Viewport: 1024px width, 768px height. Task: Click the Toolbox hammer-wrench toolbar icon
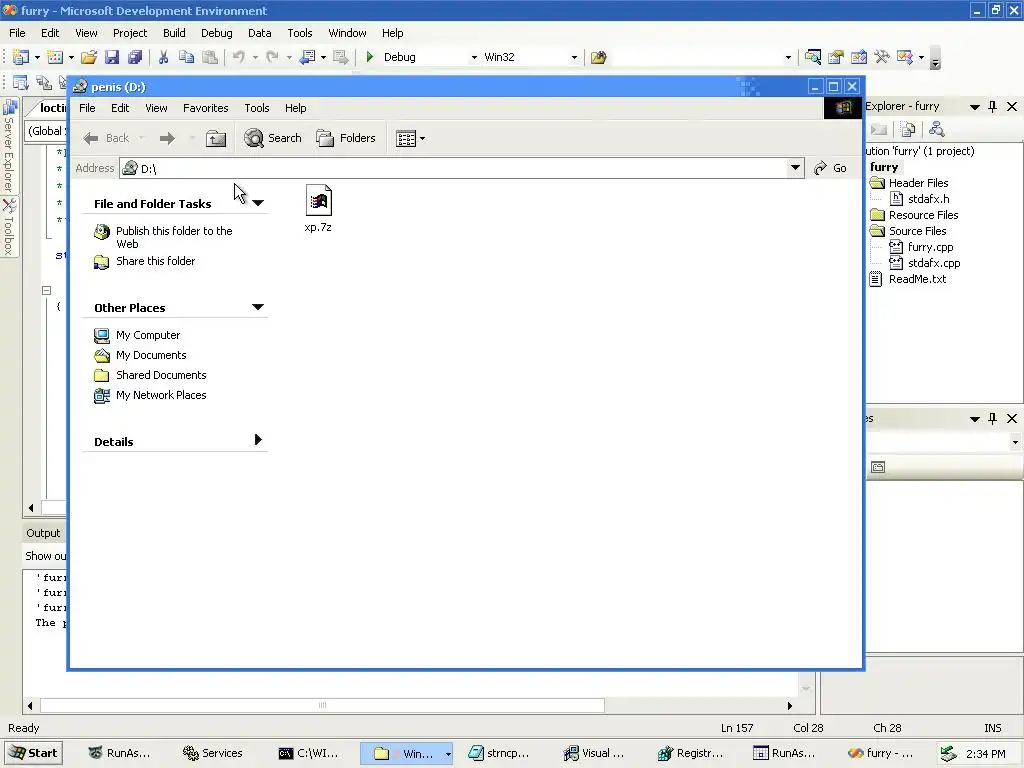(882, 57)
